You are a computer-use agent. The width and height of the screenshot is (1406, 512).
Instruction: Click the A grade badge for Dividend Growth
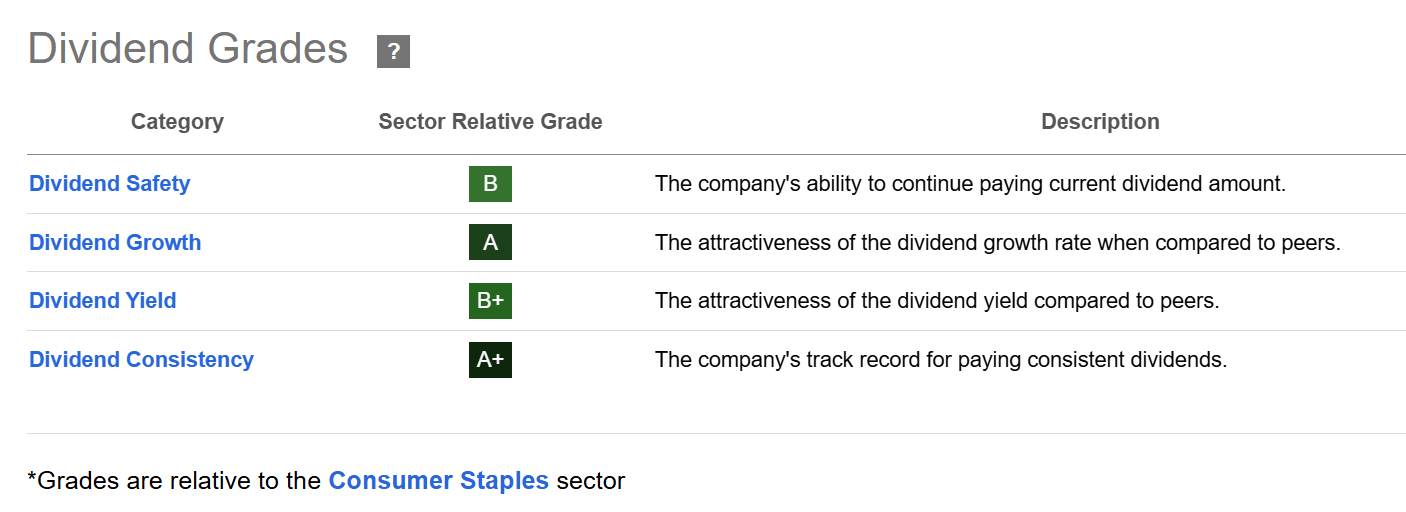(490, 243)
